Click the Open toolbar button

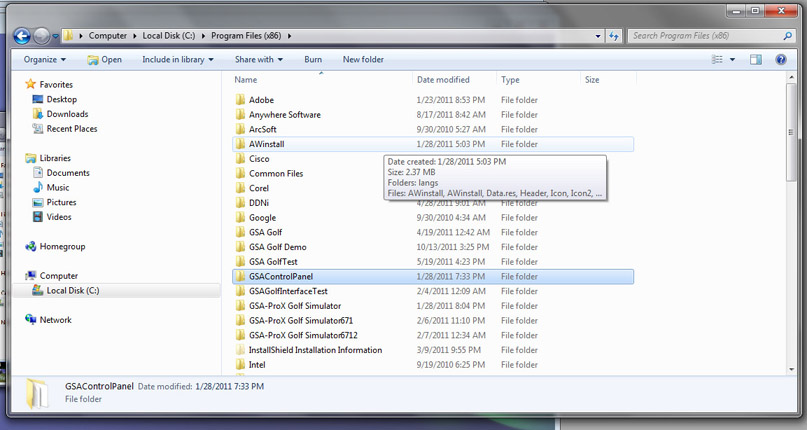point(104,60)
